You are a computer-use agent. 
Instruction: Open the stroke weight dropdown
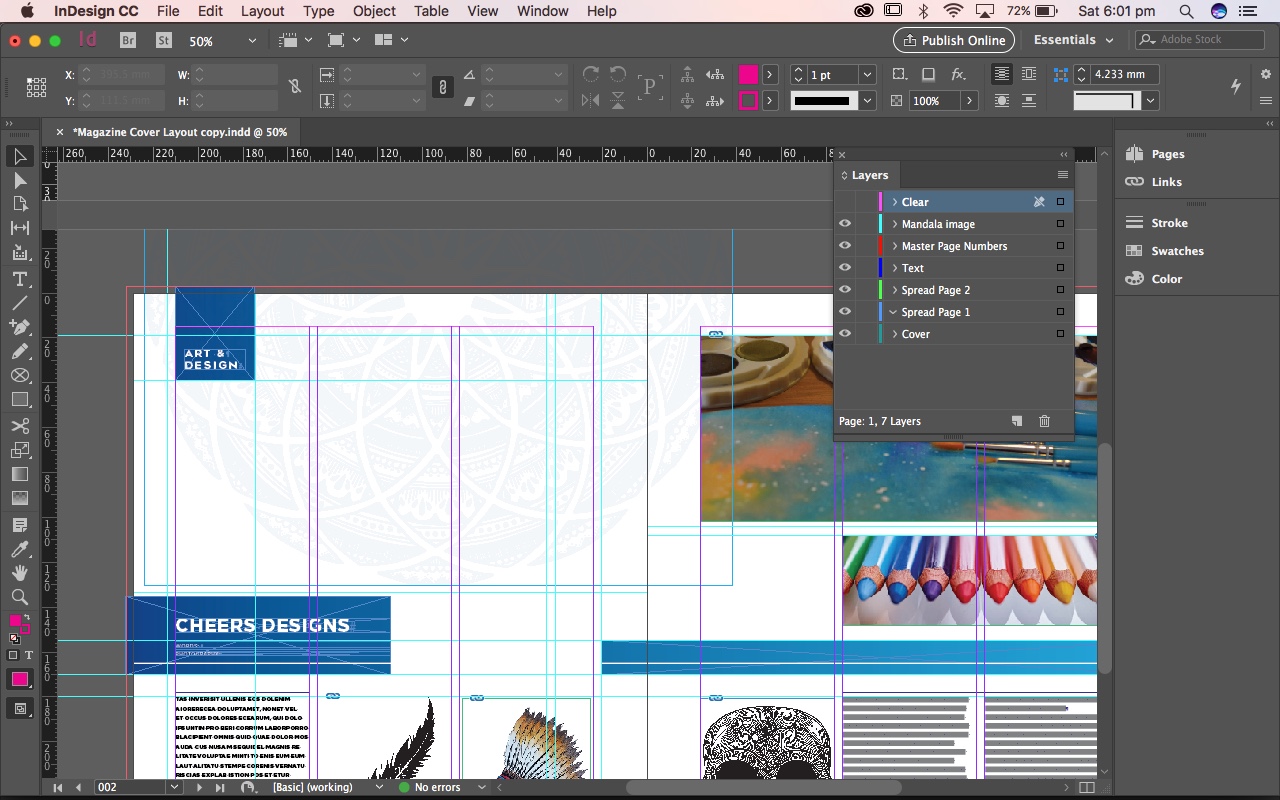click(x=867, y=74)
